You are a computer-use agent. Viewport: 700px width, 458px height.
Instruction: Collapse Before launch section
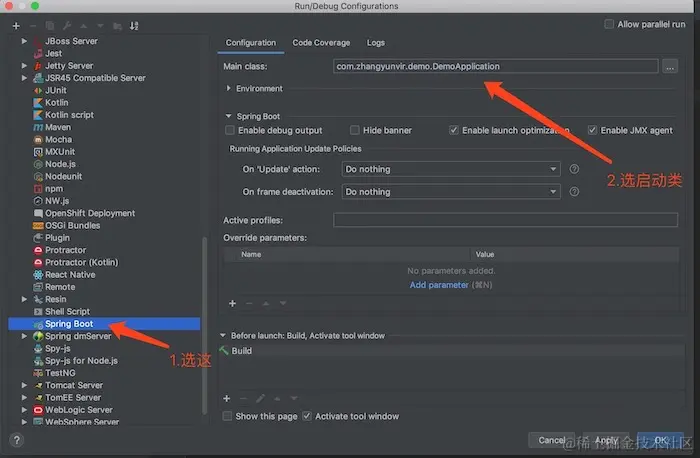point(223,336)
